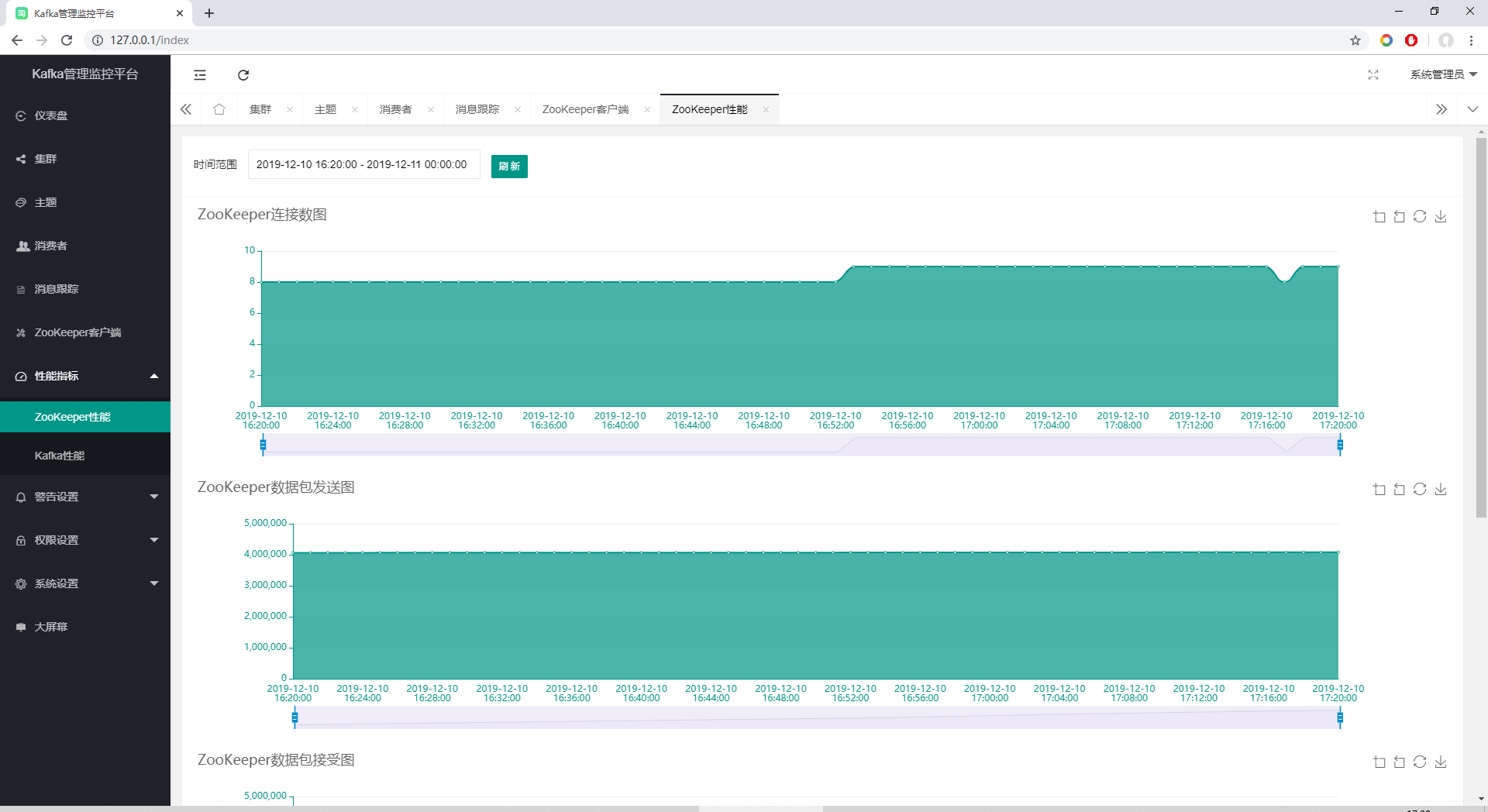Close the ZooKeeper性能 tab
Screen dimensions: 1488x812
click(x=766, y=109)
